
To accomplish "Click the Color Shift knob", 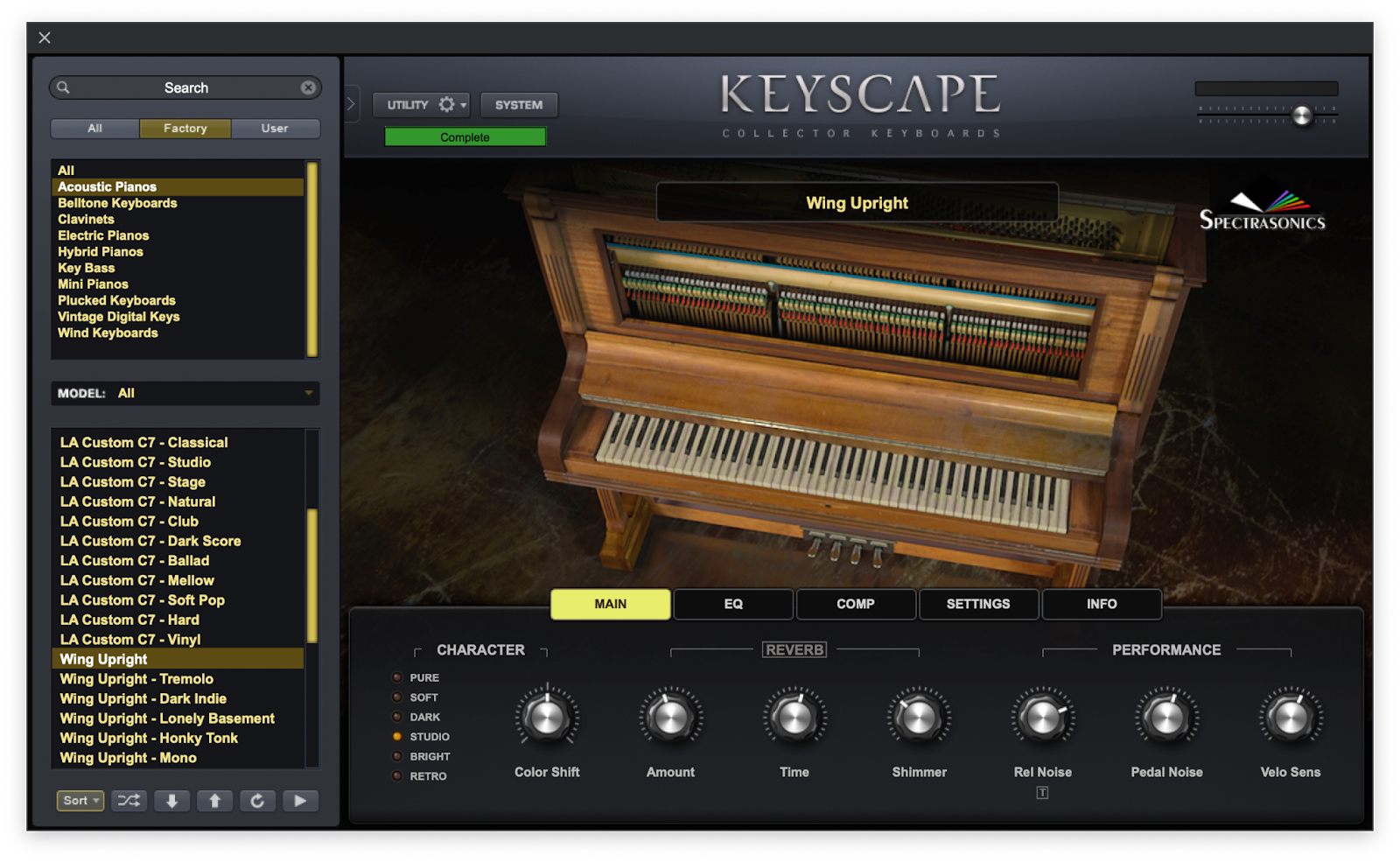I will [547, 718].
